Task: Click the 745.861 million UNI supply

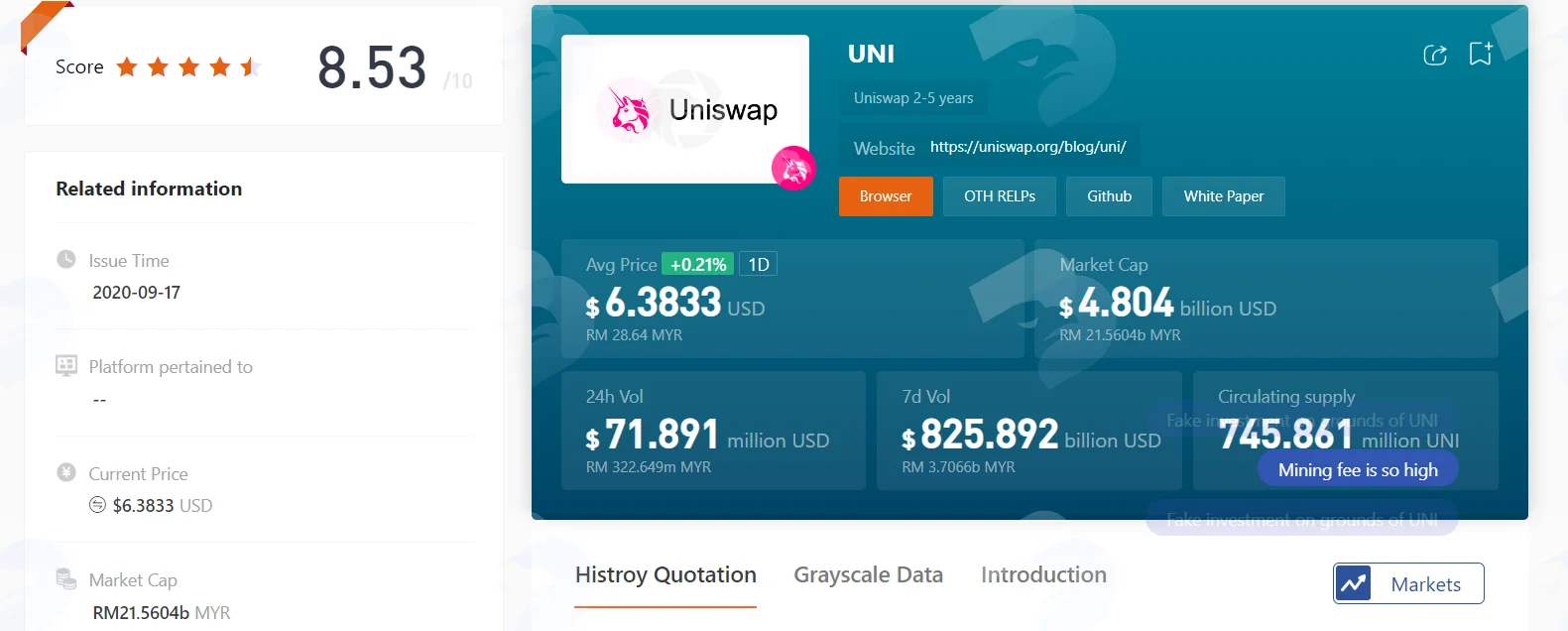Action: coord(1339,435)
